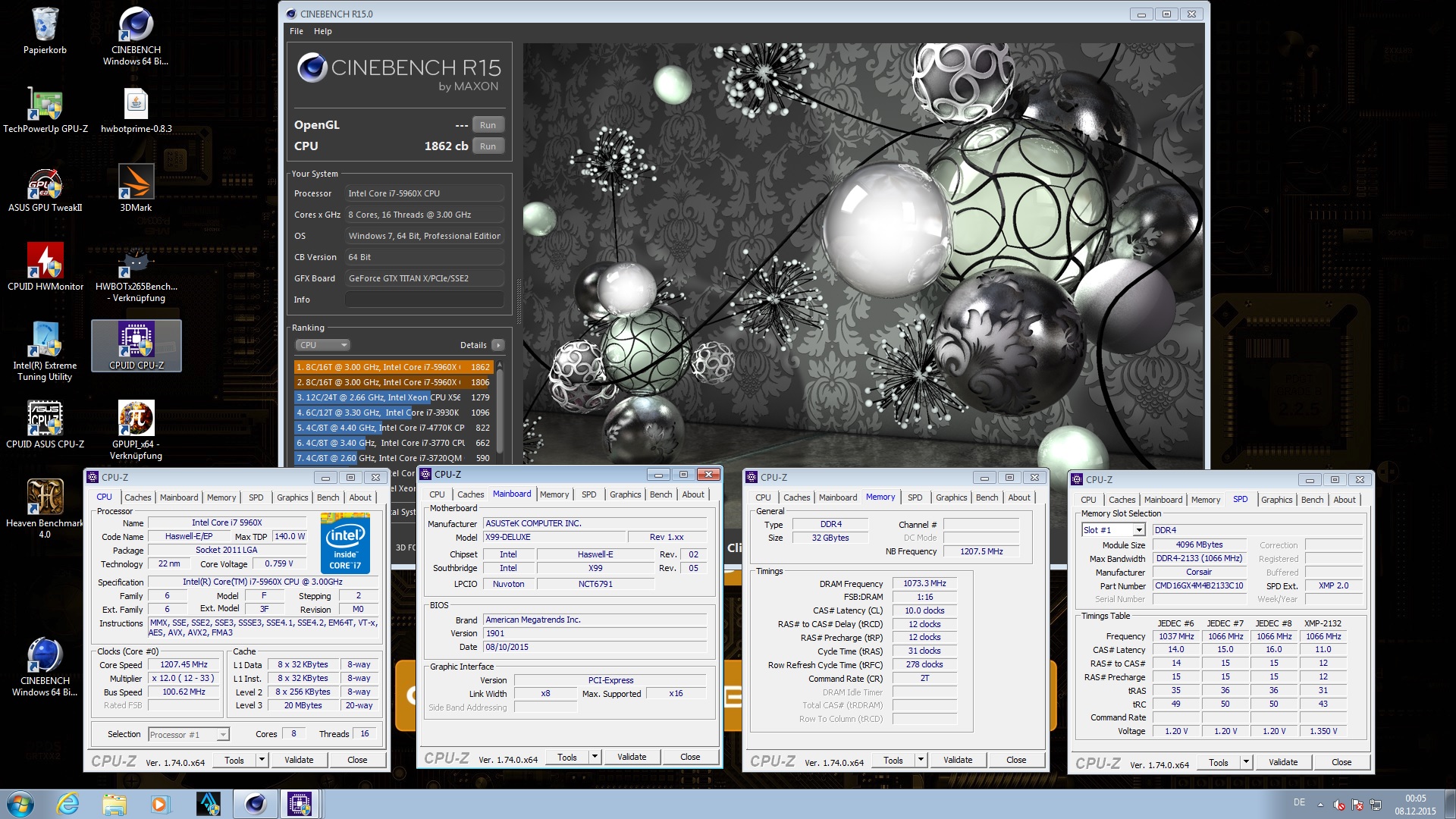Click the taskbar icon next to Media Player

click(208, 804)
